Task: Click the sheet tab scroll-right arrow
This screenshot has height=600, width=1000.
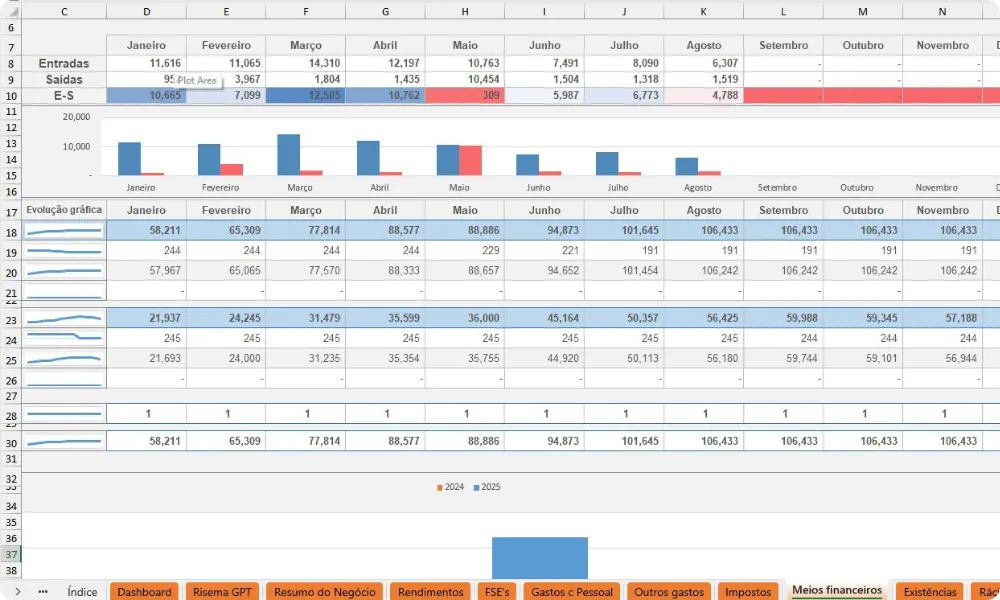Action: click(x=17, y=591)
